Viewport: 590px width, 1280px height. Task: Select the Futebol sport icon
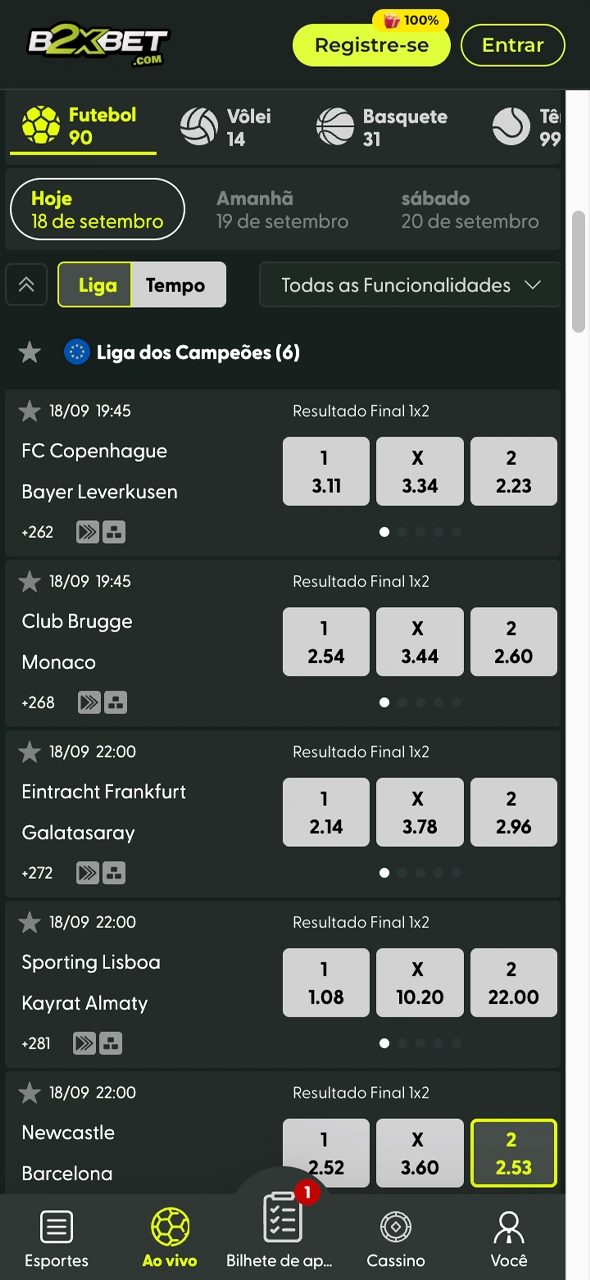coord(42,126)
